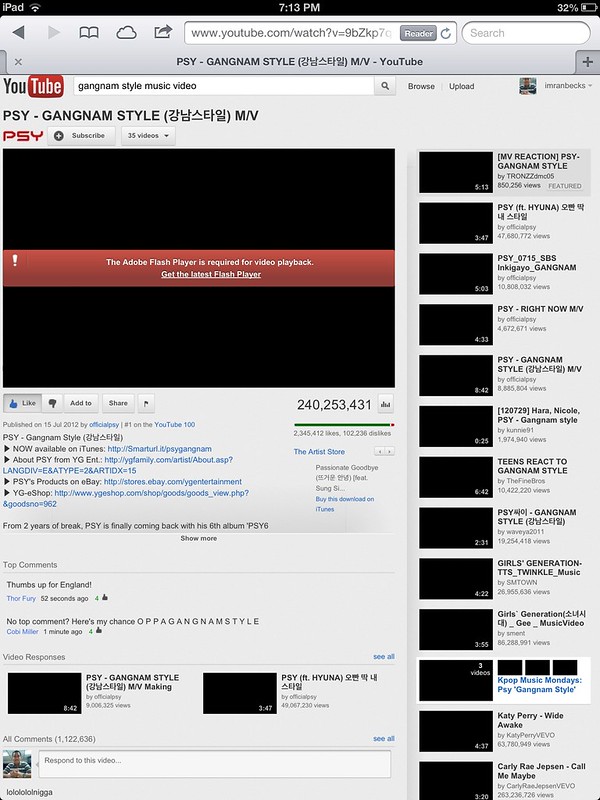The width and height of the screenshot is (600, 800).
Task: Expand description with Show more
Action: click(x=198, y=538)
